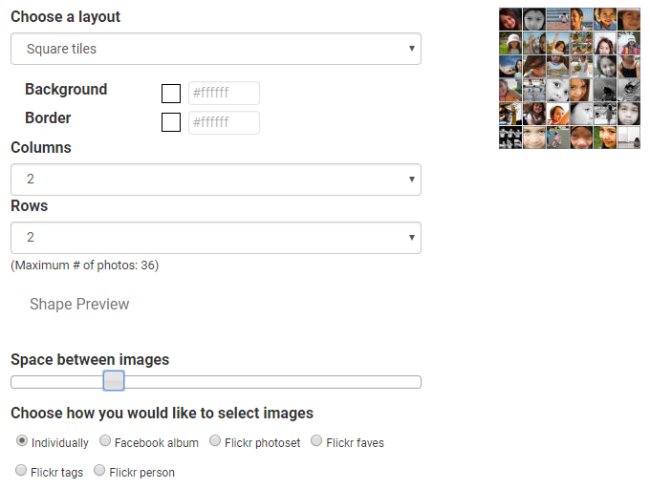
Task: Click the Columns dropdown arrow icon
Action: click(412, 179)
